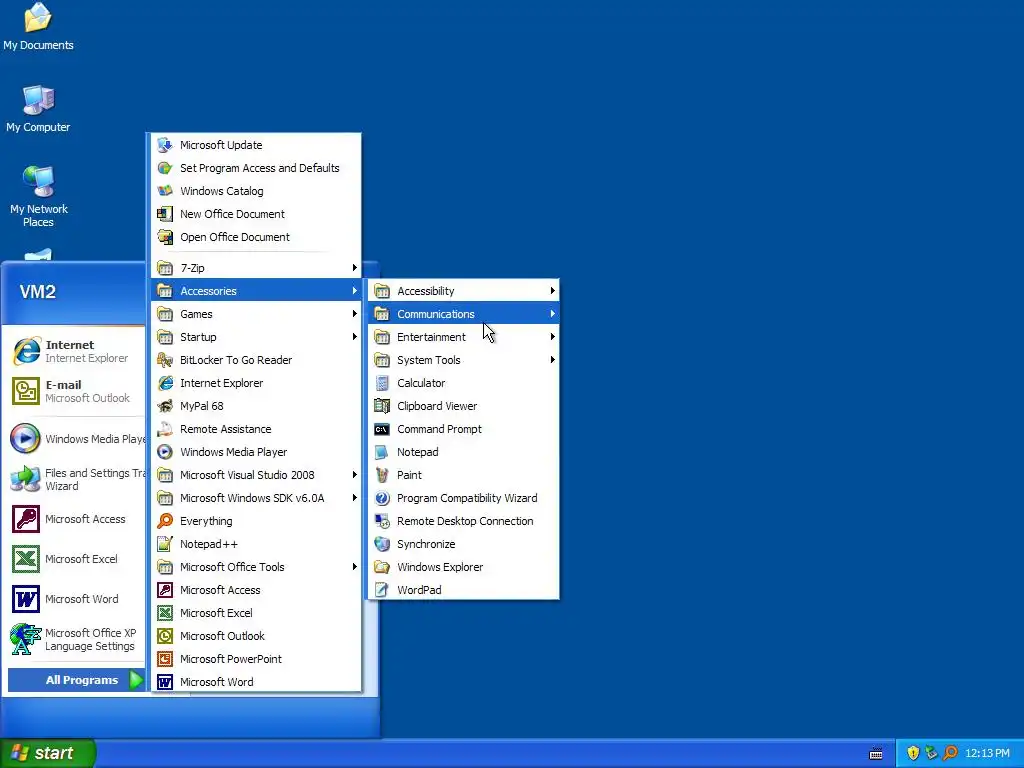Viewport: 1024px width, 768px height.
Task: Open Remote Desktop Connection
Action: (x=463, y=521)
